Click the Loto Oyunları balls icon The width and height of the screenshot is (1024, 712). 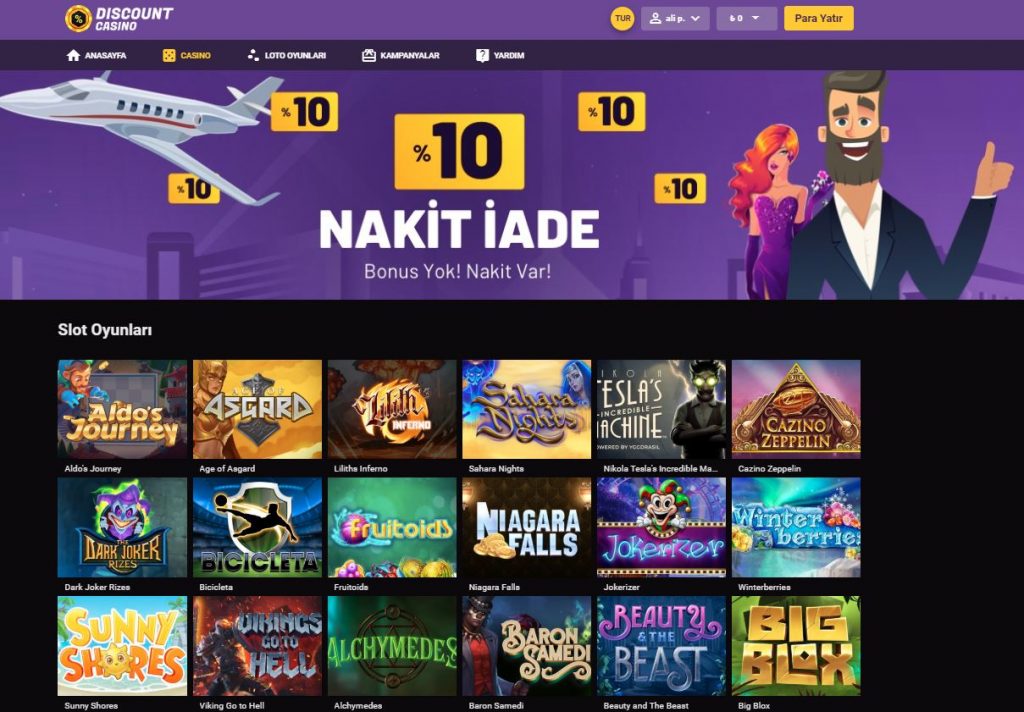253,56
